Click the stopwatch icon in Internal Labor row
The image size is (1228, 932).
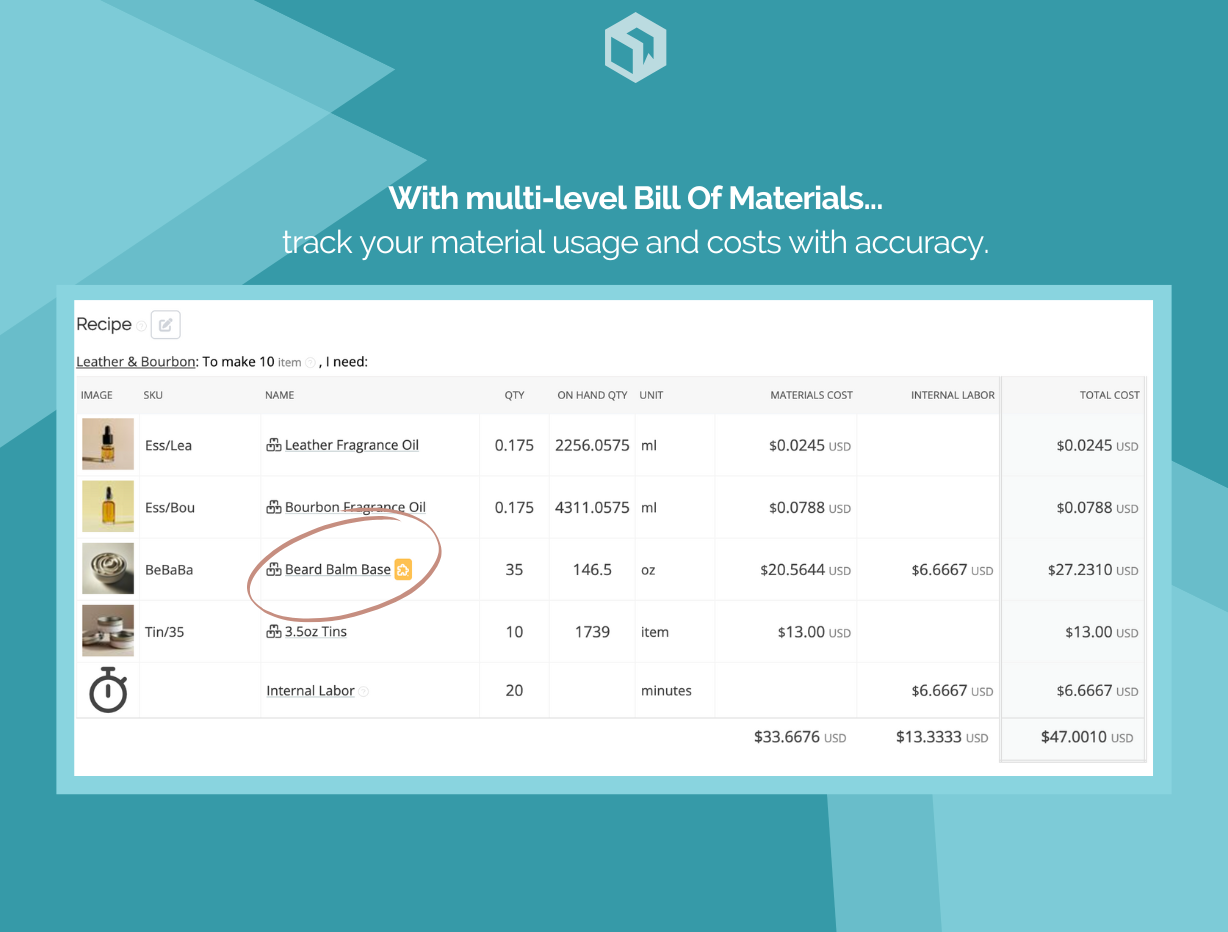tap(108, 690)
